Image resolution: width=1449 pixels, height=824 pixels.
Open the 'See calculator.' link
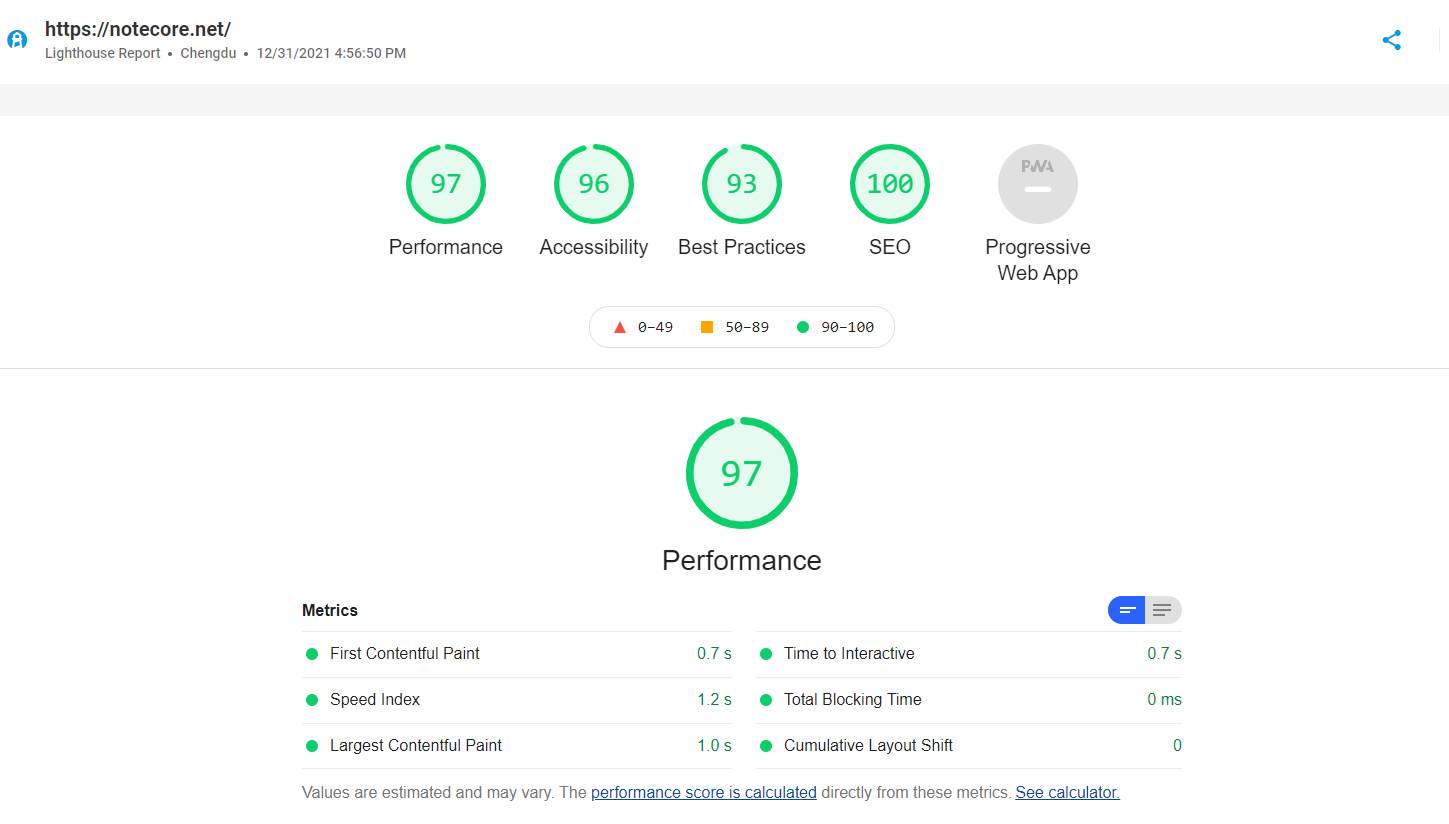1067,793
